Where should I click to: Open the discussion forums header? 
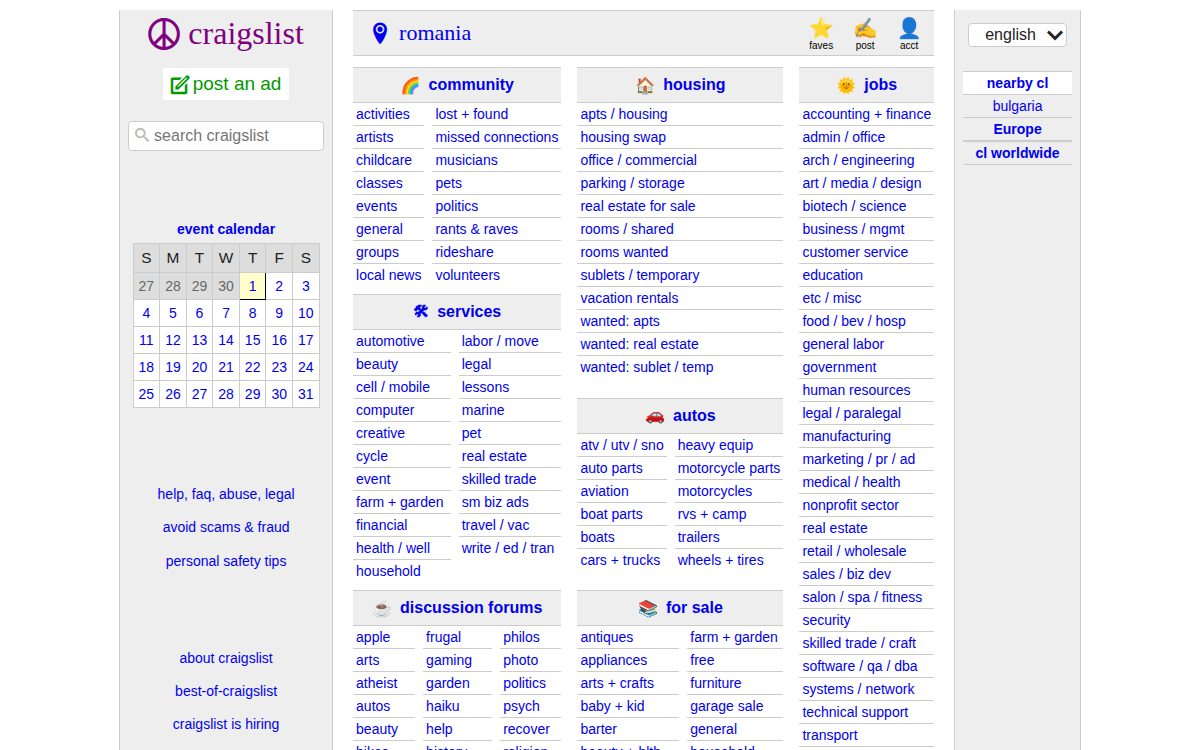coord(471,608)
